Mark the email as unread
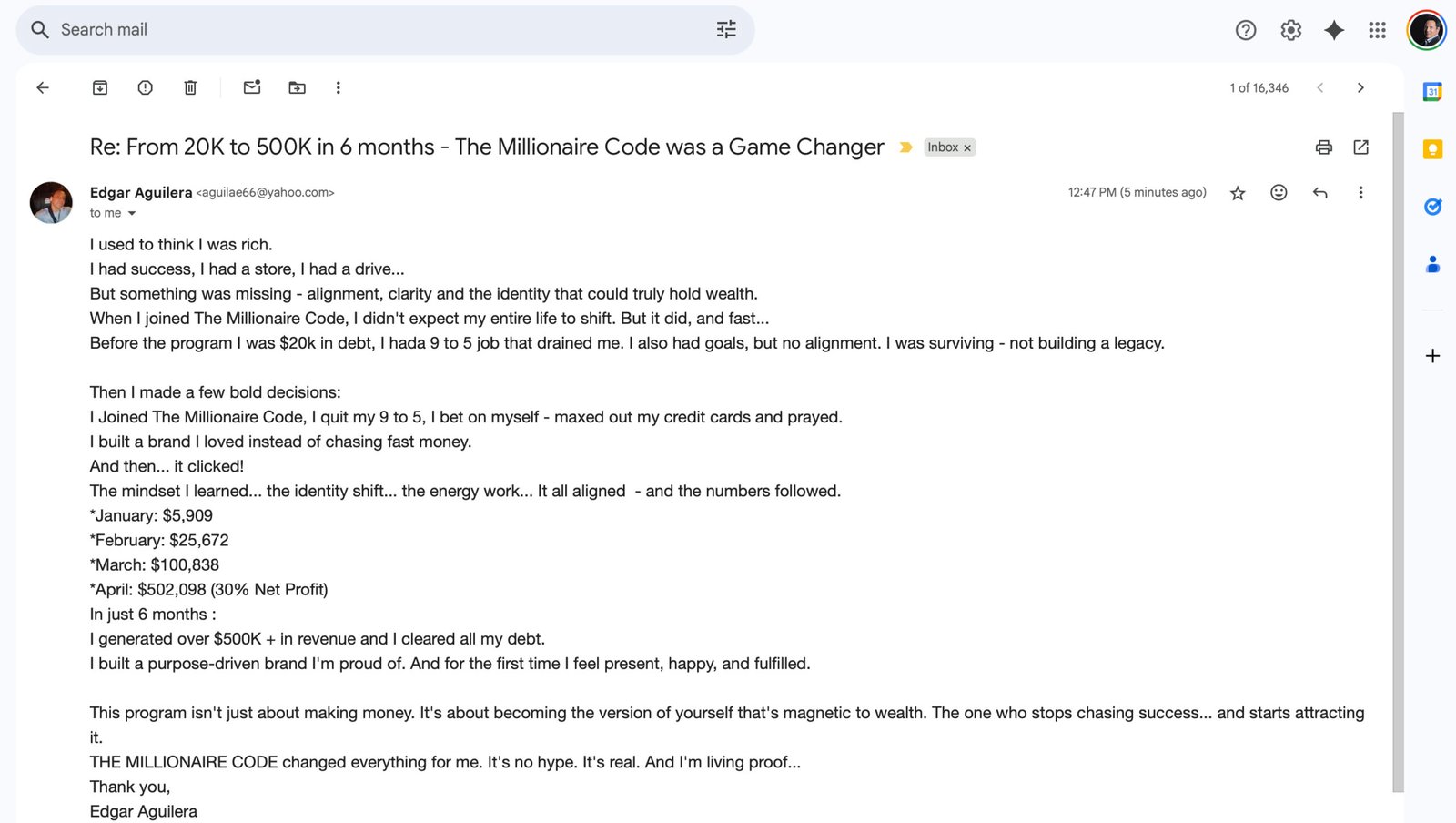The image size is (1456, 823). [252, 87]
